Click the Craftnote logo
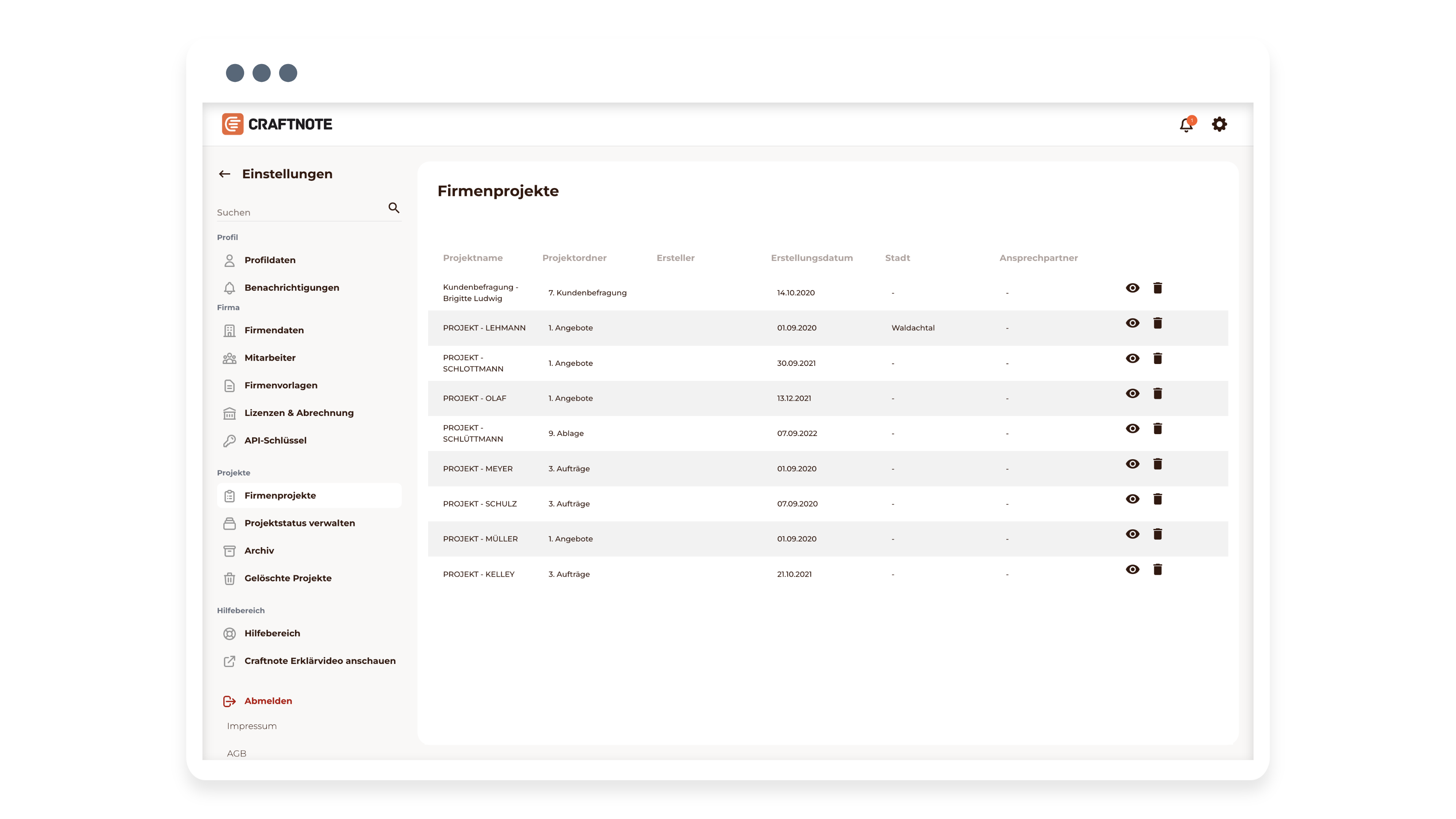Viewport: 1456px width, 819px height. (x=277, y=124)
